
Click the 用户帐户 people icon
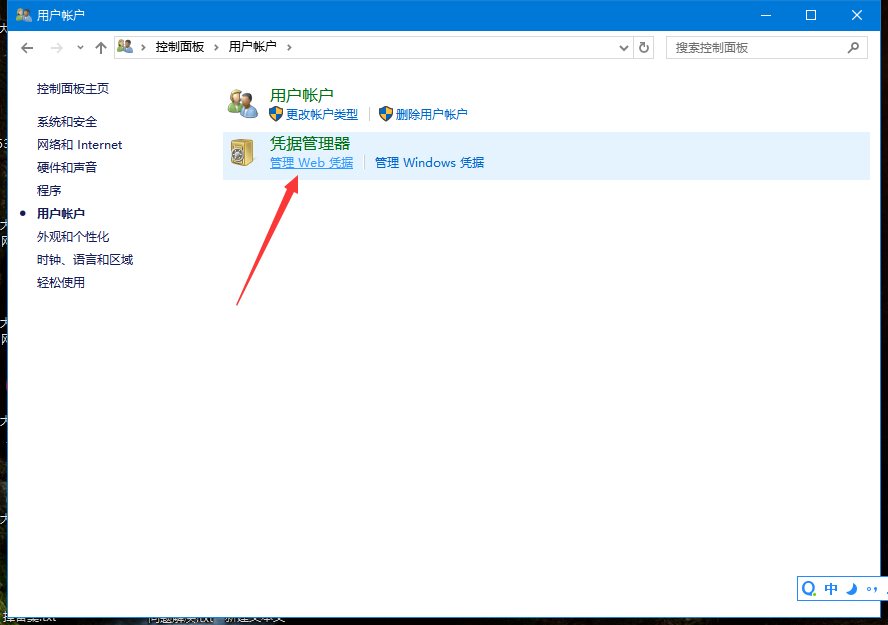[x=242, y=104]
